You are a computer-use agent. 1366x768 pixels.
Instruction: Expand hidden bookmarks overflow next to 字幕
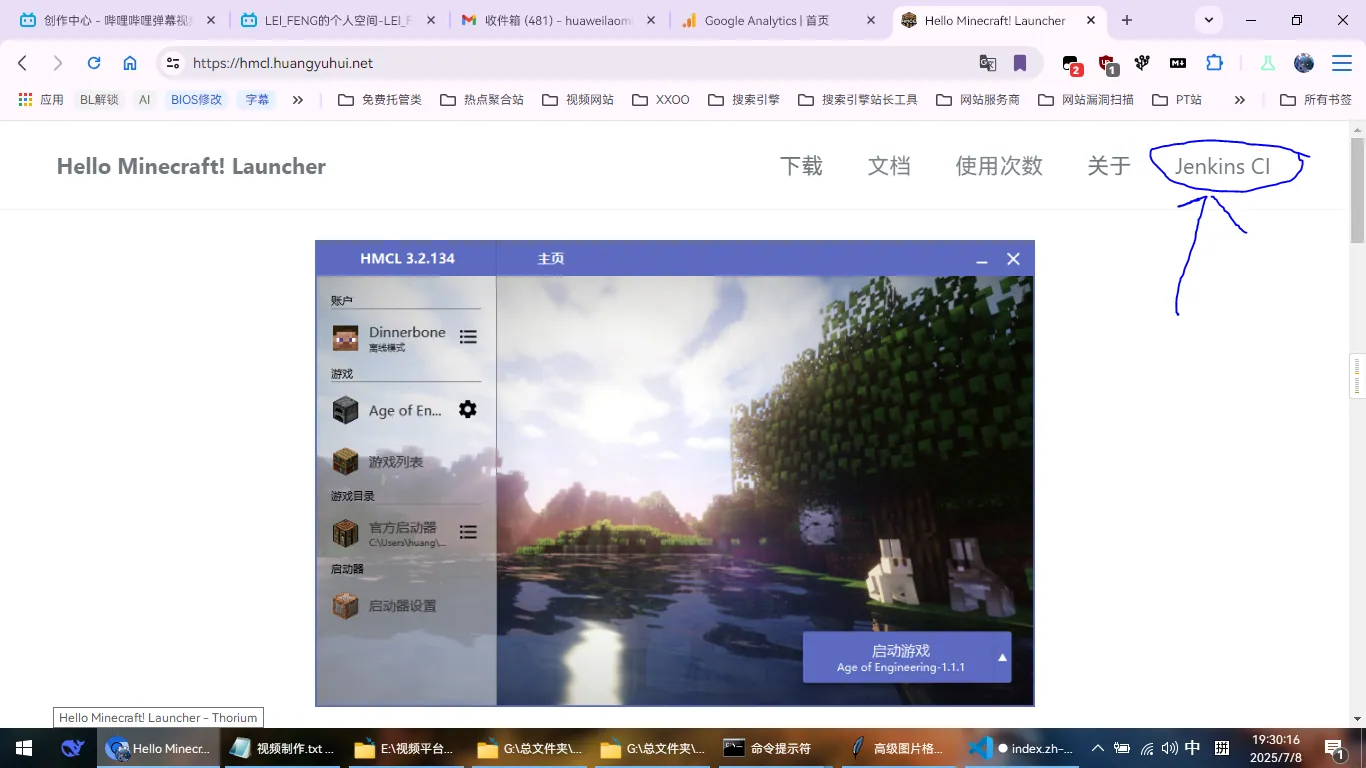(x=297, y=100)
